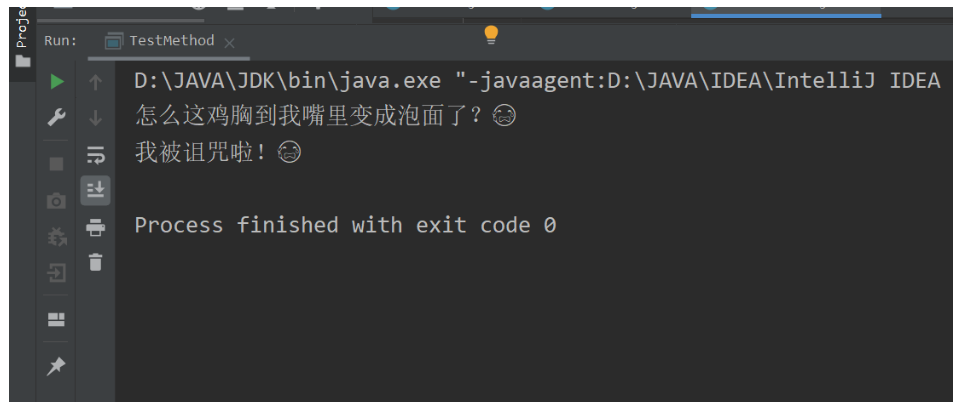Click Up the Stack Trace arrow
Image resolution: width=953 pixels, height=402 pixels.
(x=95, y=82)
